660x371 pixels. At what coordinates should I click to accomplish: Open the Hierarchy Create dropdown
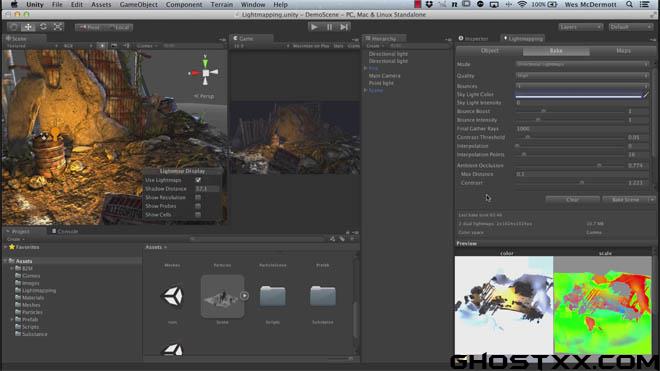(x=375, y=45)
